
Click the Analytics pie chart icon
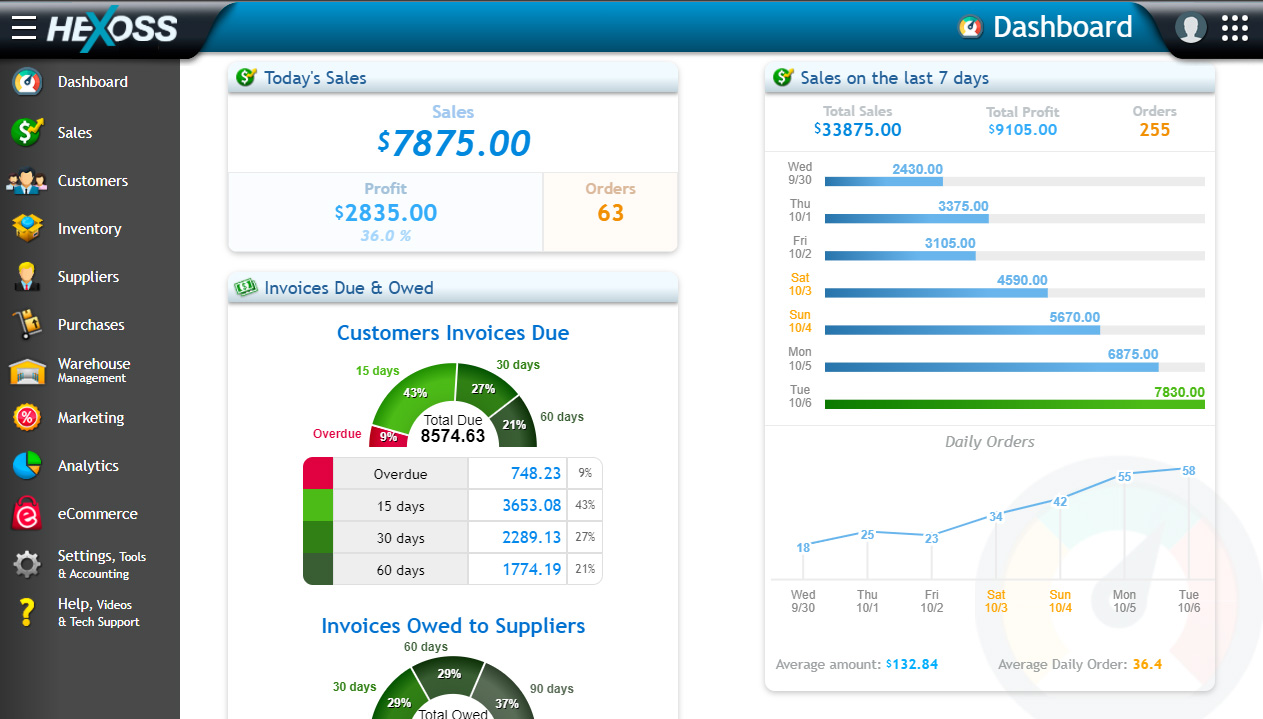coord(27,466)
